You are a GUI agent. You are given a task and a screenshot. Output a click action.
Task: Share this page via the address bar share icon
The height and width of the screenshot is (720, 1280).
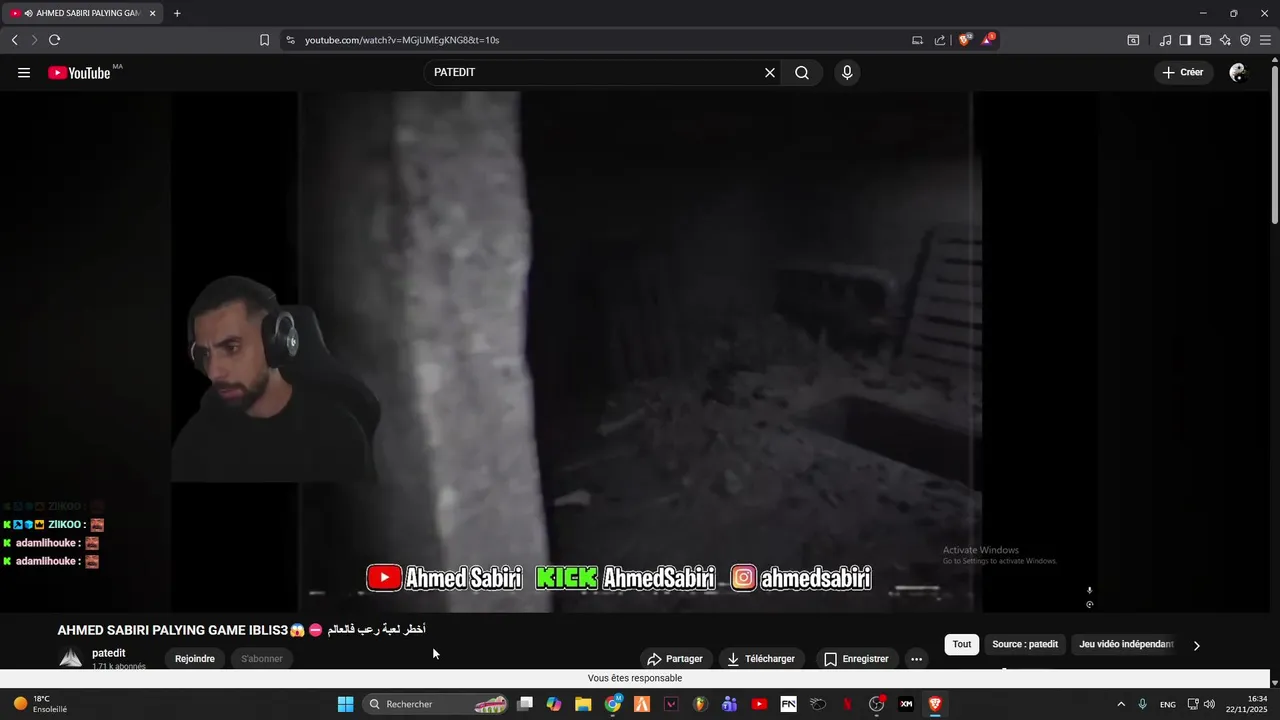(x=940, y=40)
